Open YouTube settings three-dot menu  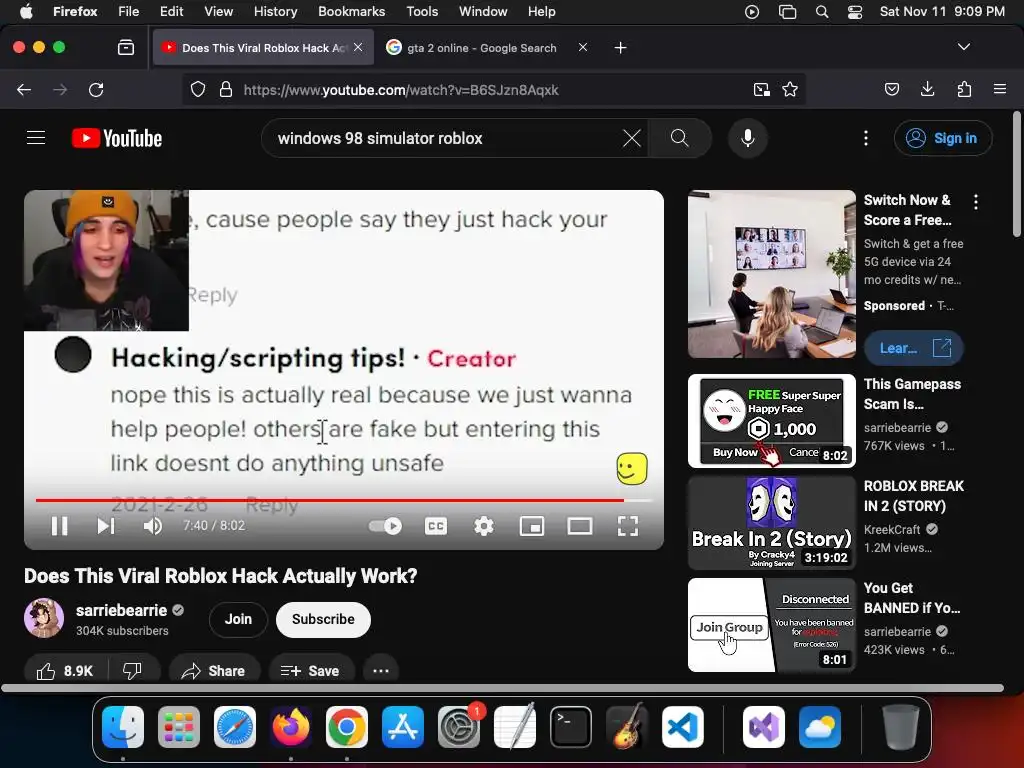[x=866, y=138]
